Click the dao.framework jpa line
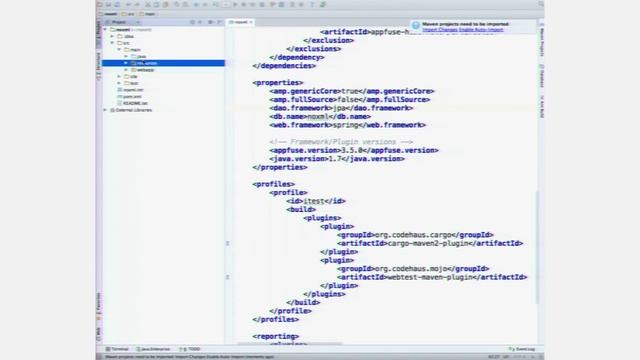Screen dimensions: 640x360 (x=341, y=108)
